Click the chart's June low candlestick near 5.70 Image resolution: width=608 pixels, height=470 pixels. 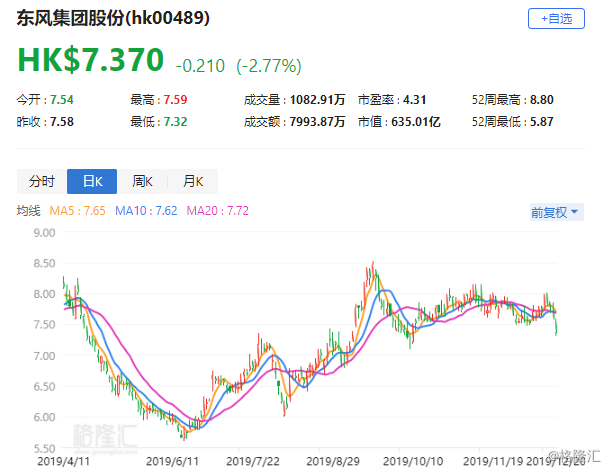tap(184, 435)
